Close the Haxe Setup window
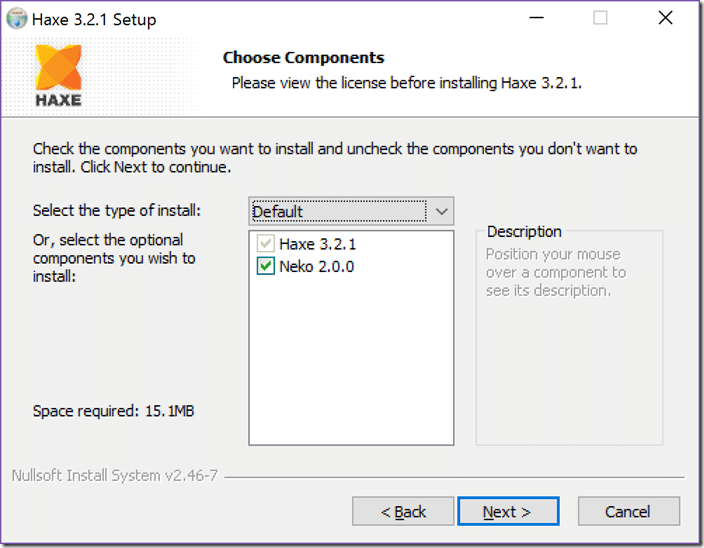Screen dimensions: 704x548 [665, 18]
